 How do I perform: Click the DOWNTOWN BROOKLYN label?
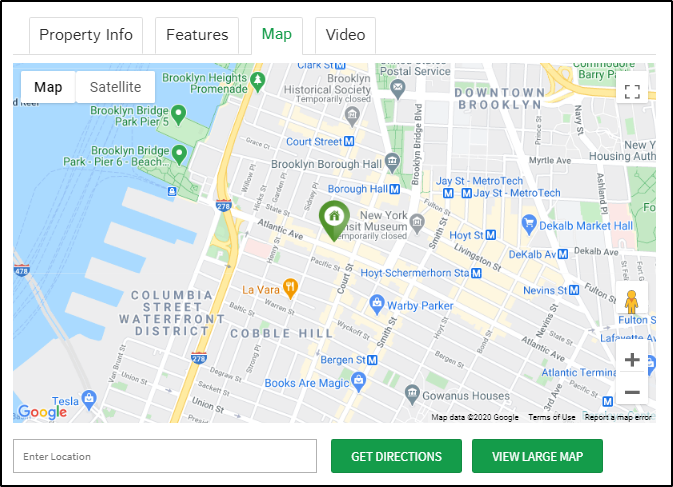point(500,99)
